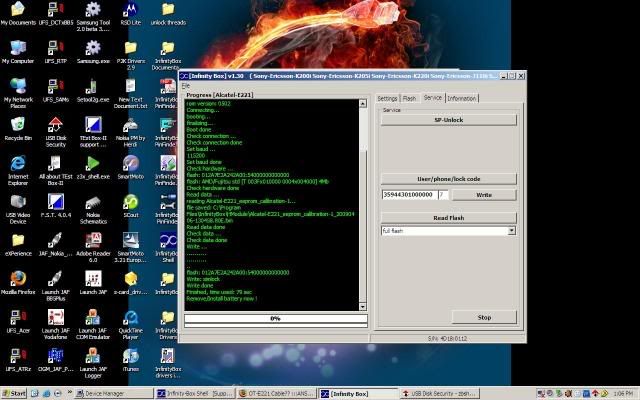Open Adobe Reader 6.0 icon
This screenshot has height=400, width=640.
(92, 241)
